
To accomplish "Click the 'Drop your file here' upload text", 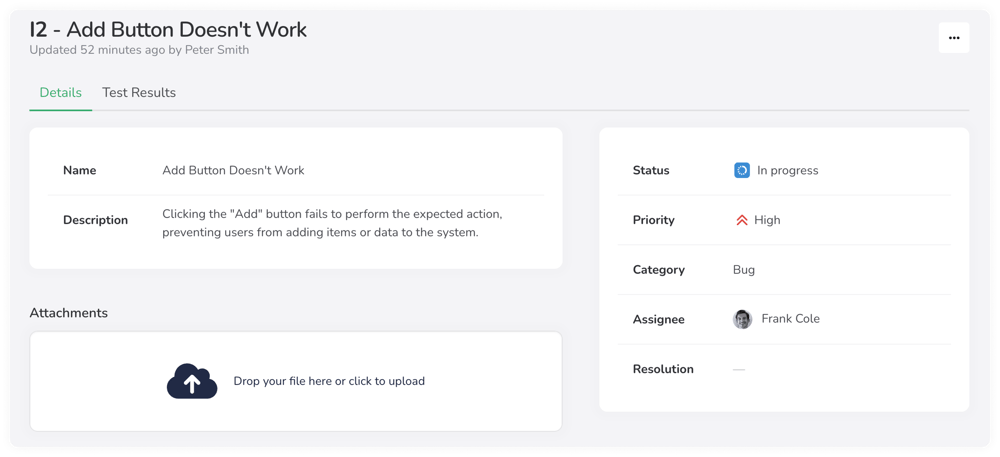I will [x=329, y=381].
